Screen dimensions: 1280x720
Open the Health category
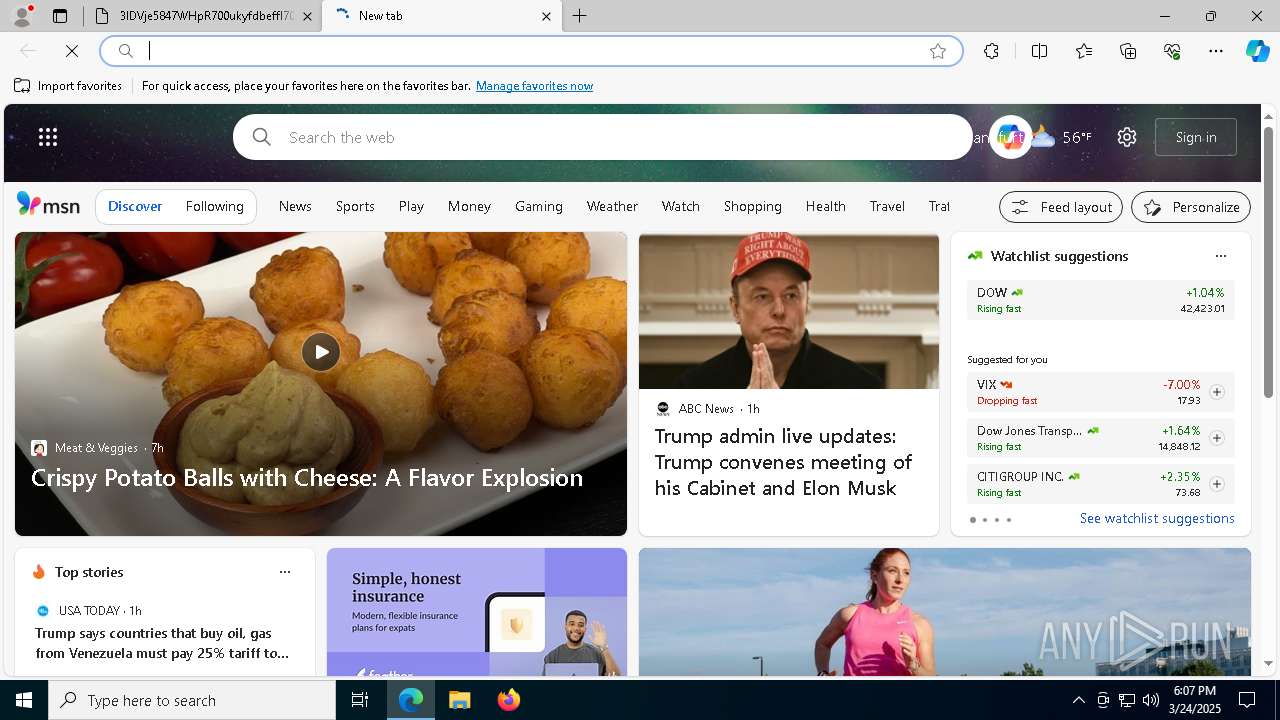point(826,206)
